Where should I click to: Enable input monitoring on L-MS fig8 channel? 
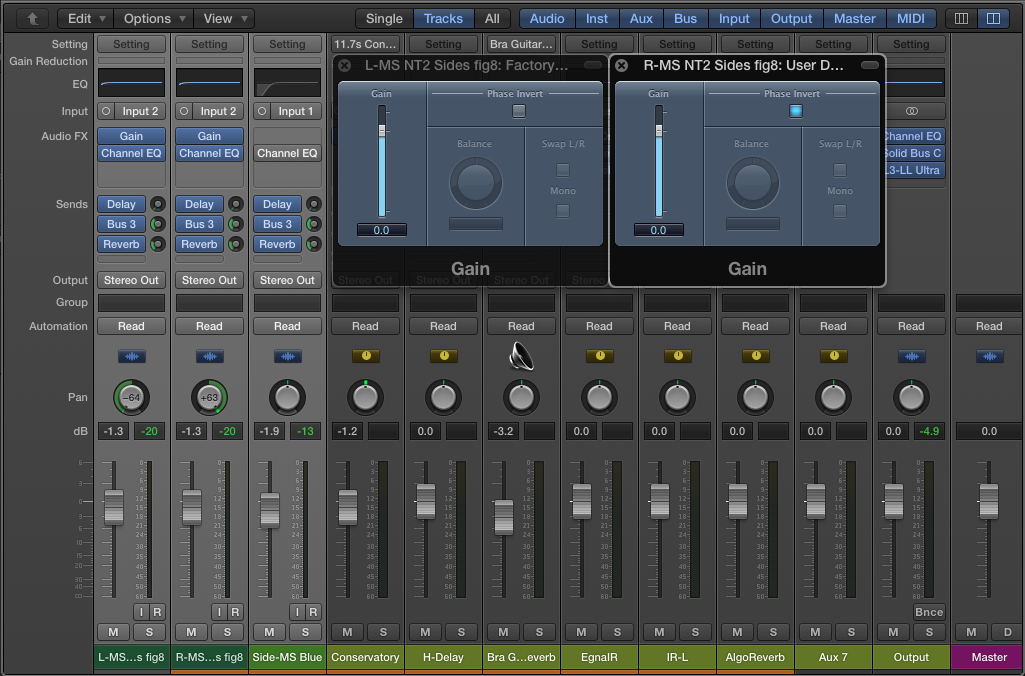tap(141, 613)
